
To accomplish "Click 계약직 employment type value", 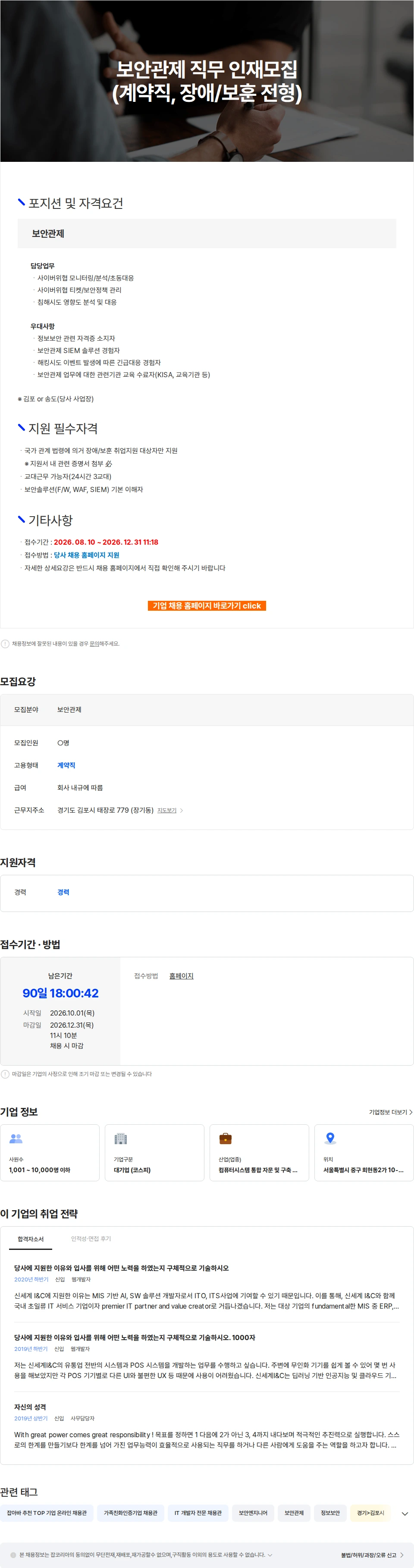I will pos(66,765).
